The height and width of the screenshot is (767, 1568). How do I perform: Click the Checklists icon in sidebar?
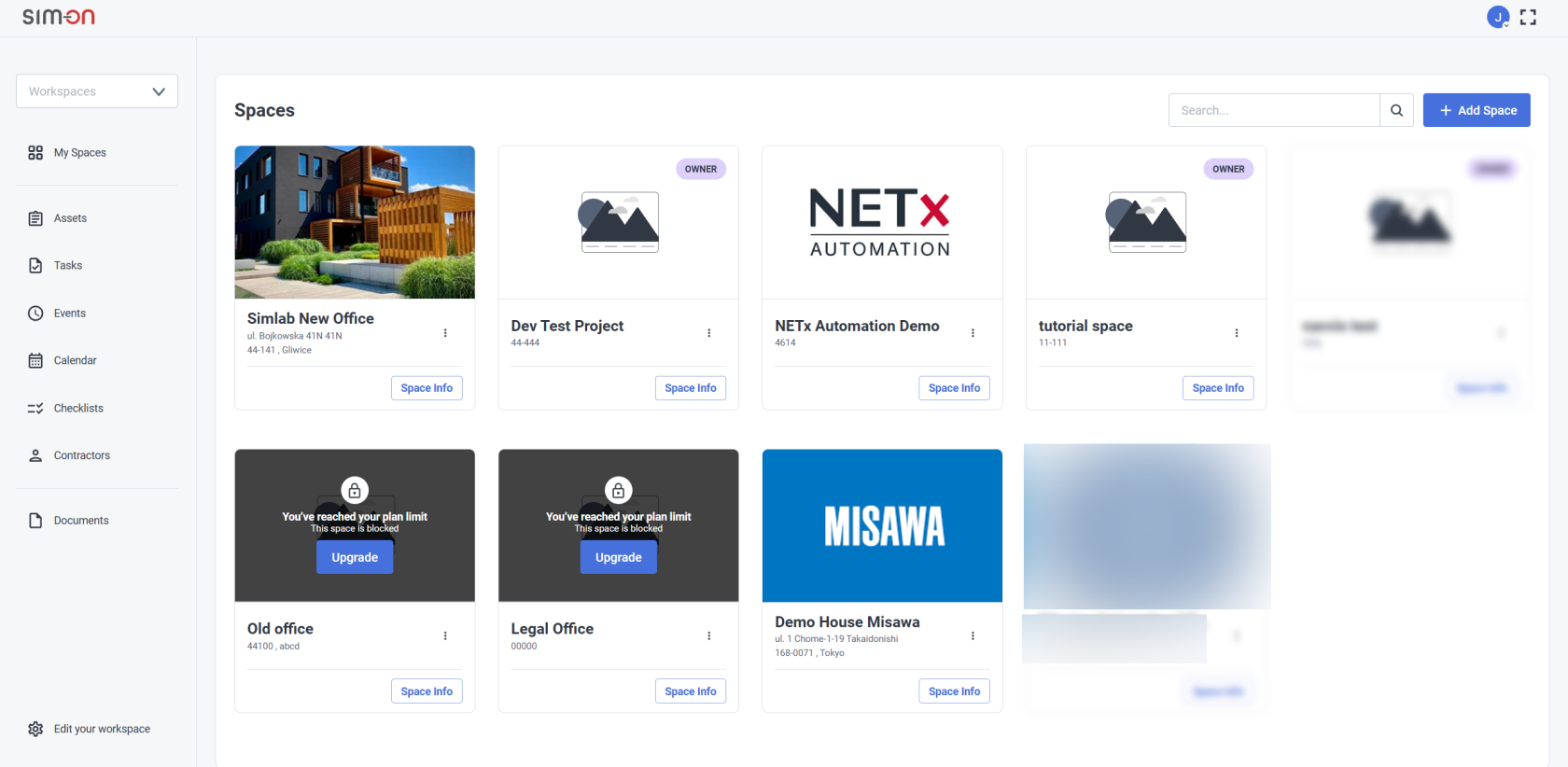[x=35, y=409]
